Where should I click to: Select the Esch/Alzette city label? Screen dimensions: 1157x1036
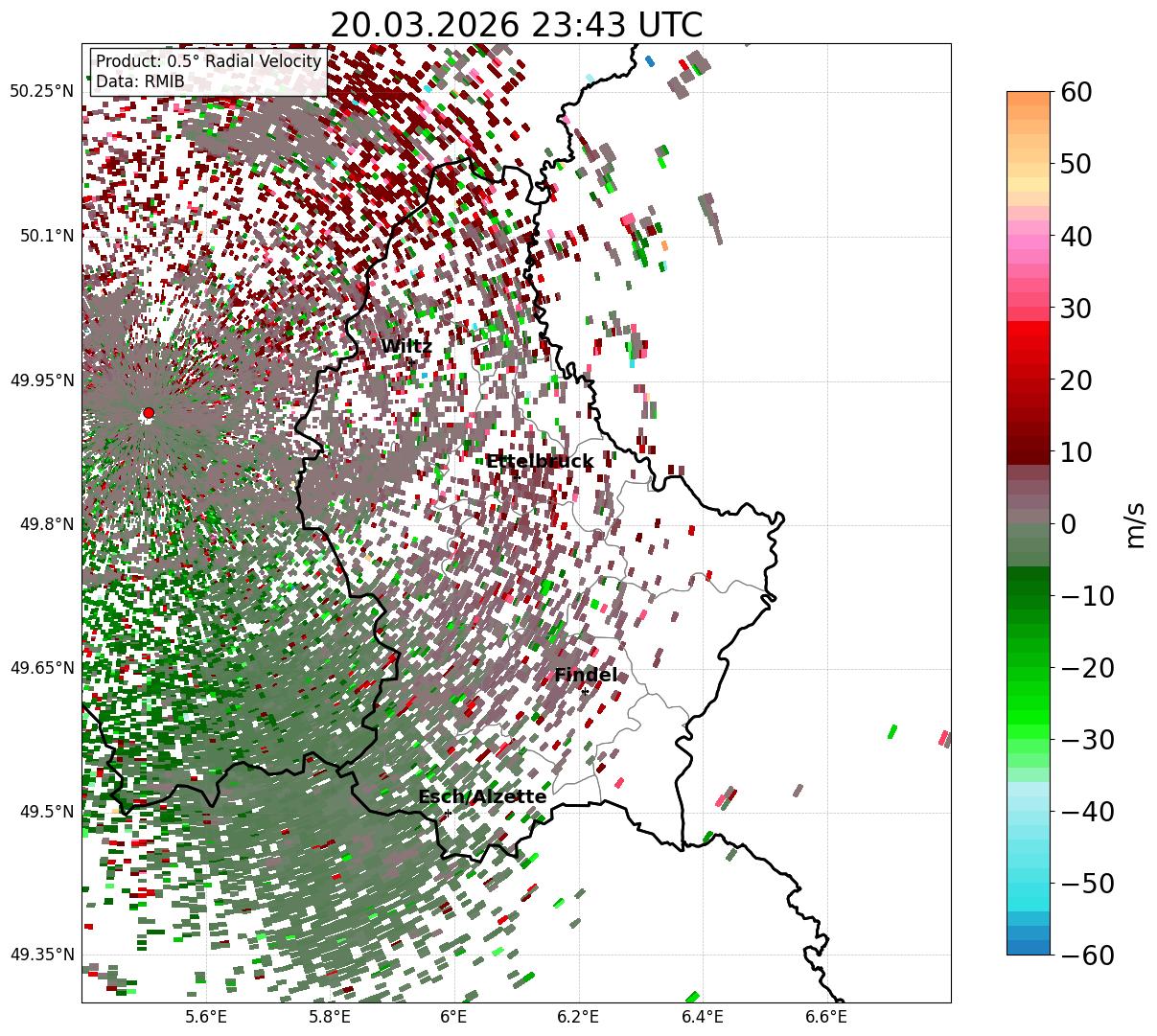482,797
